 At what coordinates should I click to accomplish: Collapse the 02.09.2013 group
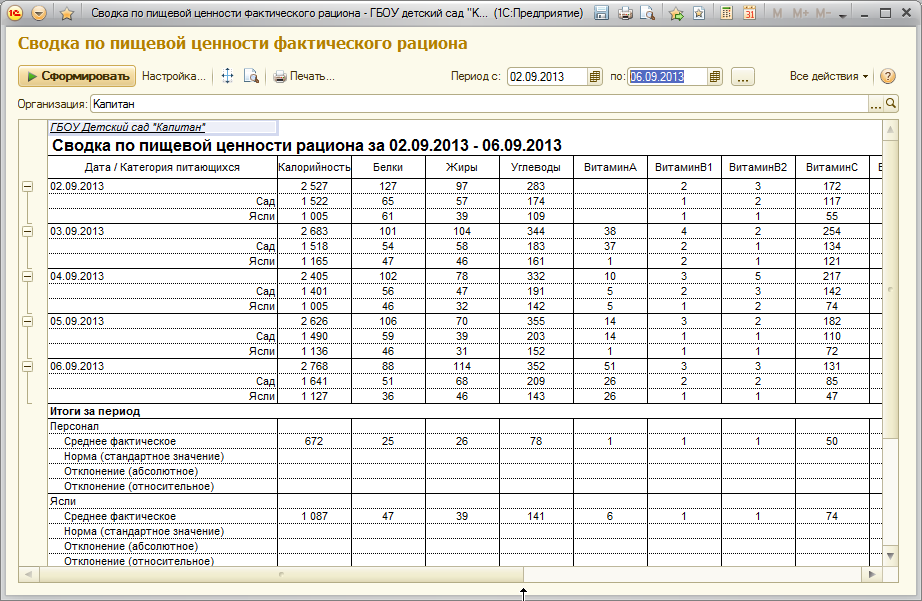(x=28, y=186)
